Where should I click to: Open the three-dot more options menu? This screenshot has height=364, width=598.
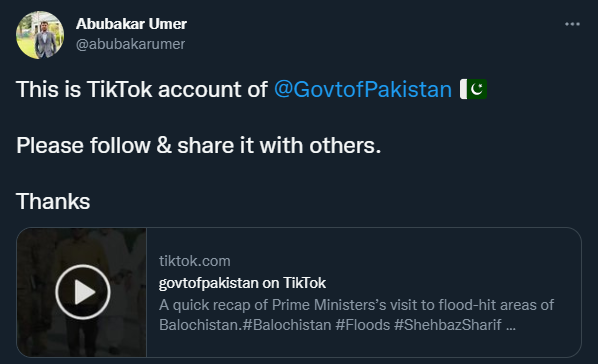coord(572,24)
